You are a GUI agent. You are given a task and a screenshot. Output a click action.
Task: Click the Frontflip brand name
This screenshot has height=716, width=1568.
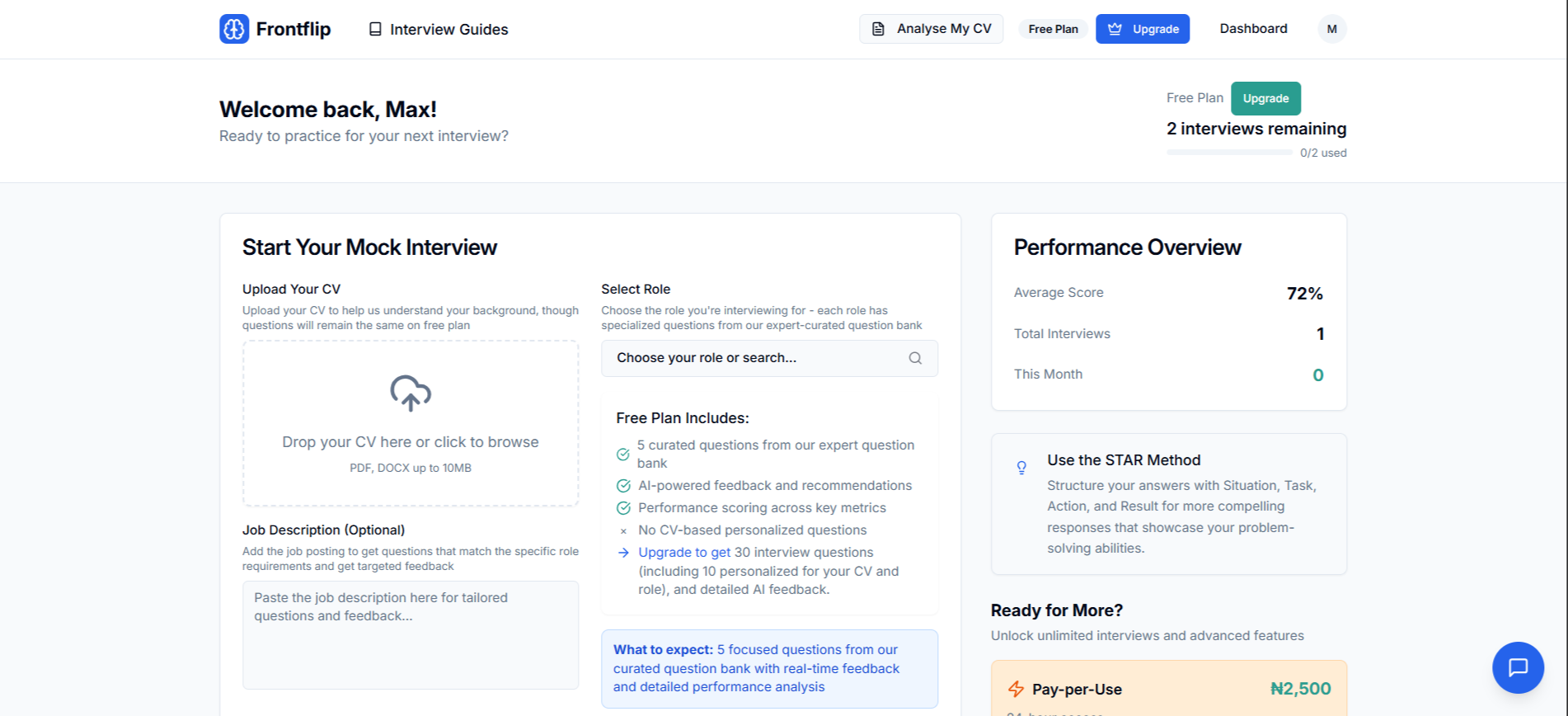[x=293, y=29]
